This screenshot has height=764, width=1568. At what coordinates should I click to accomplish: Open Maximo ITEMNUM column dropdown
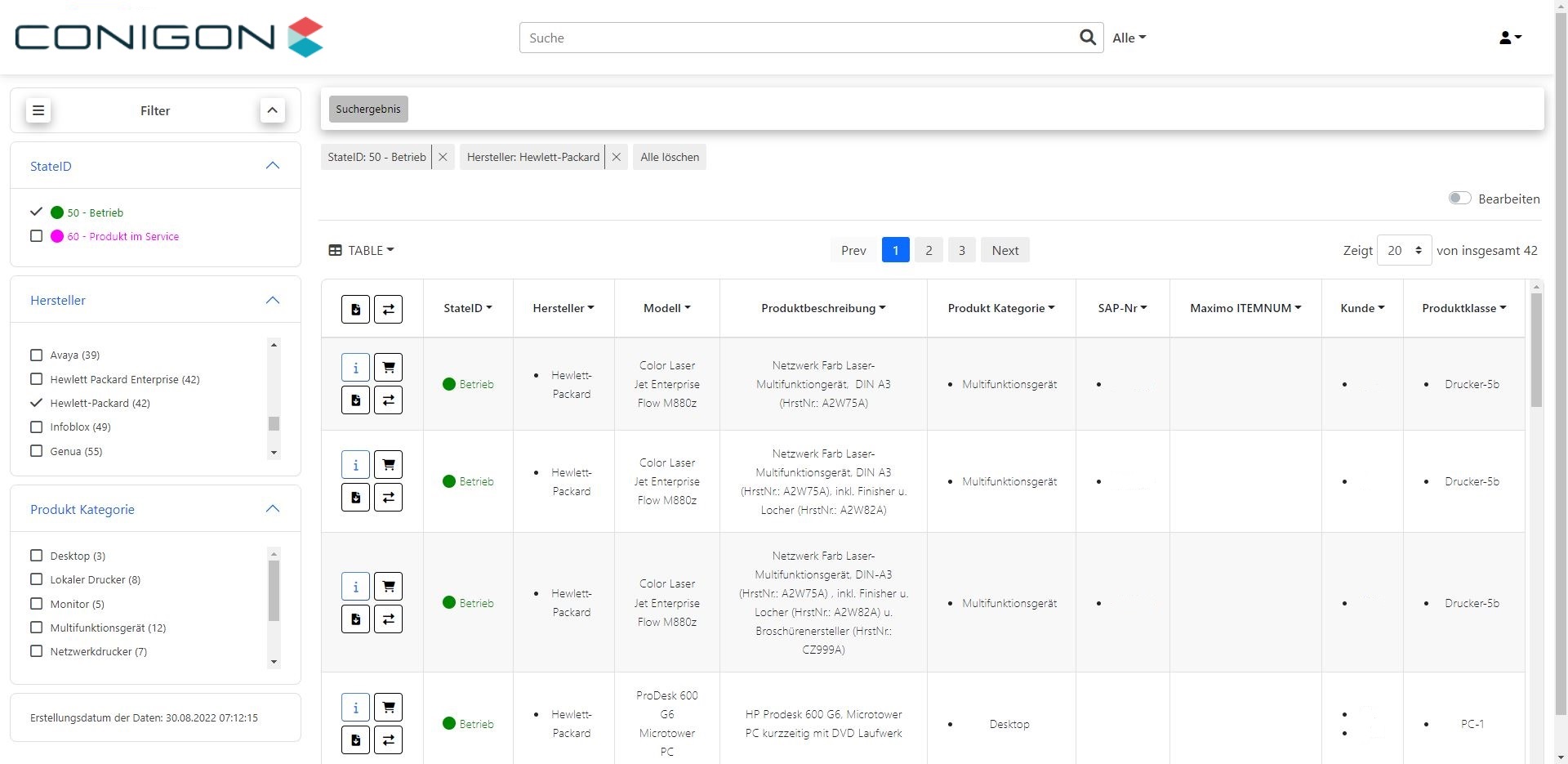click(1245, 308)
